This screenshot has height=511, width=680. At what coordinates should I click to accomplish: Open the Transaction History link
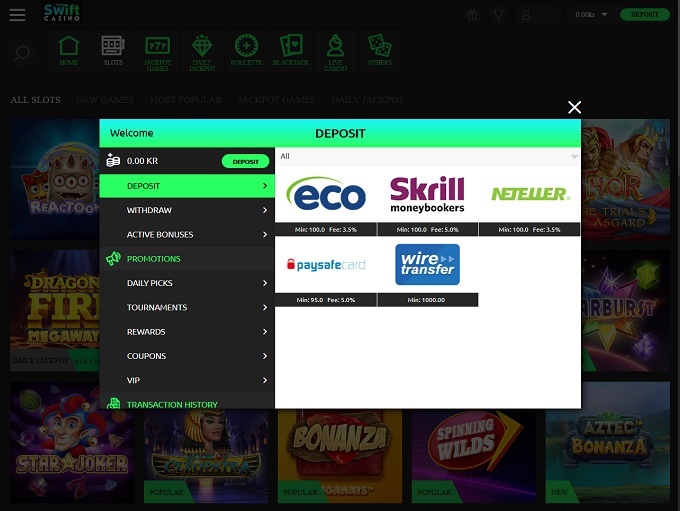point(172,404)
